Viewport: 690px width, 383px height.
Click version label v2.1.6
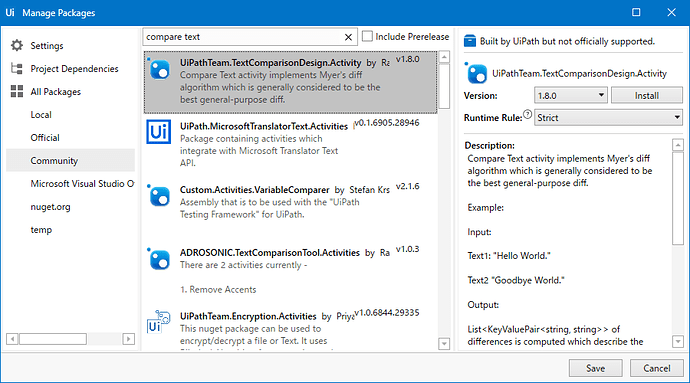[407, 186]
